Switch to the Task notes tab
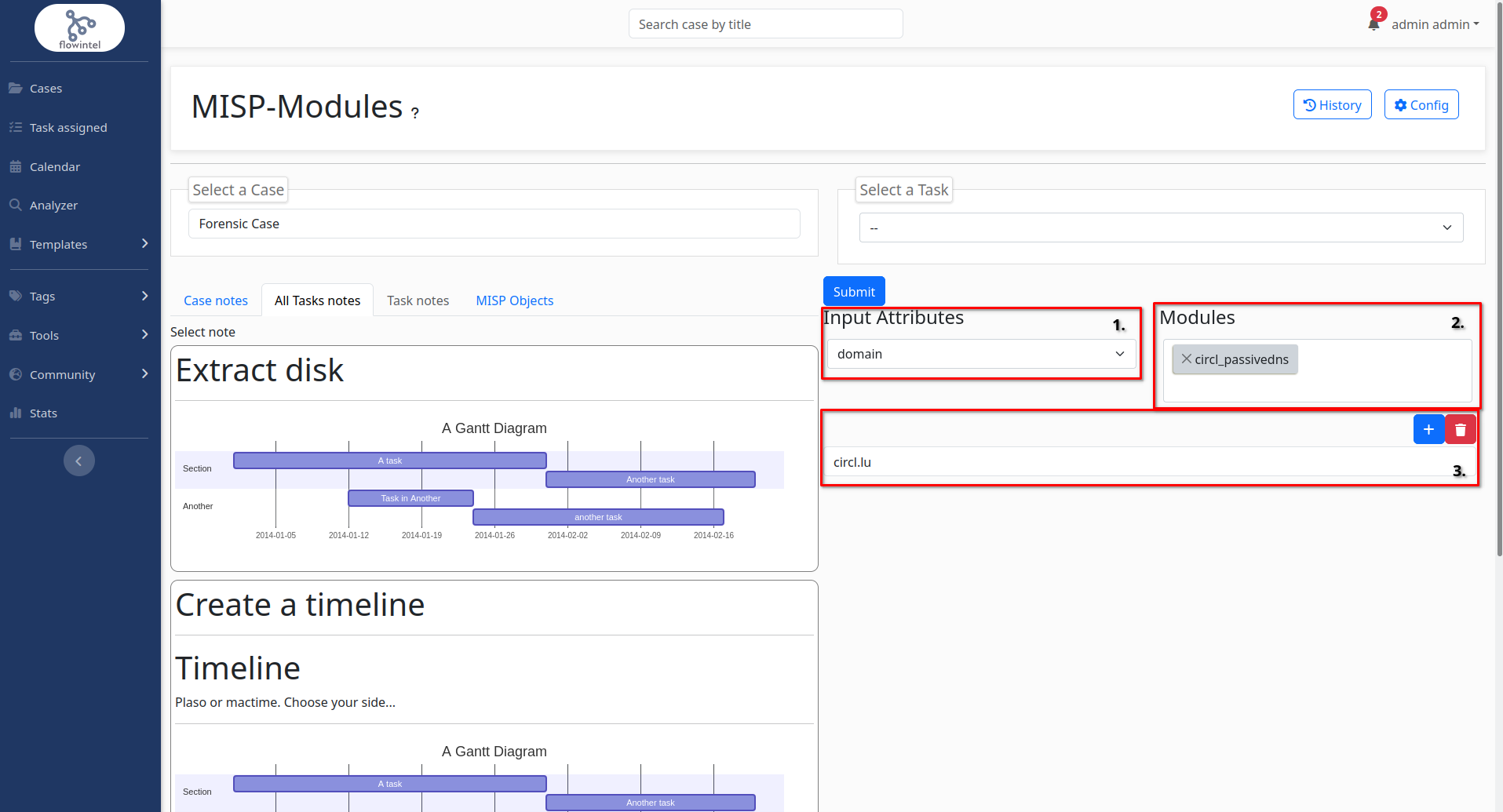The image size is (1503, 812). click(418, 300)
